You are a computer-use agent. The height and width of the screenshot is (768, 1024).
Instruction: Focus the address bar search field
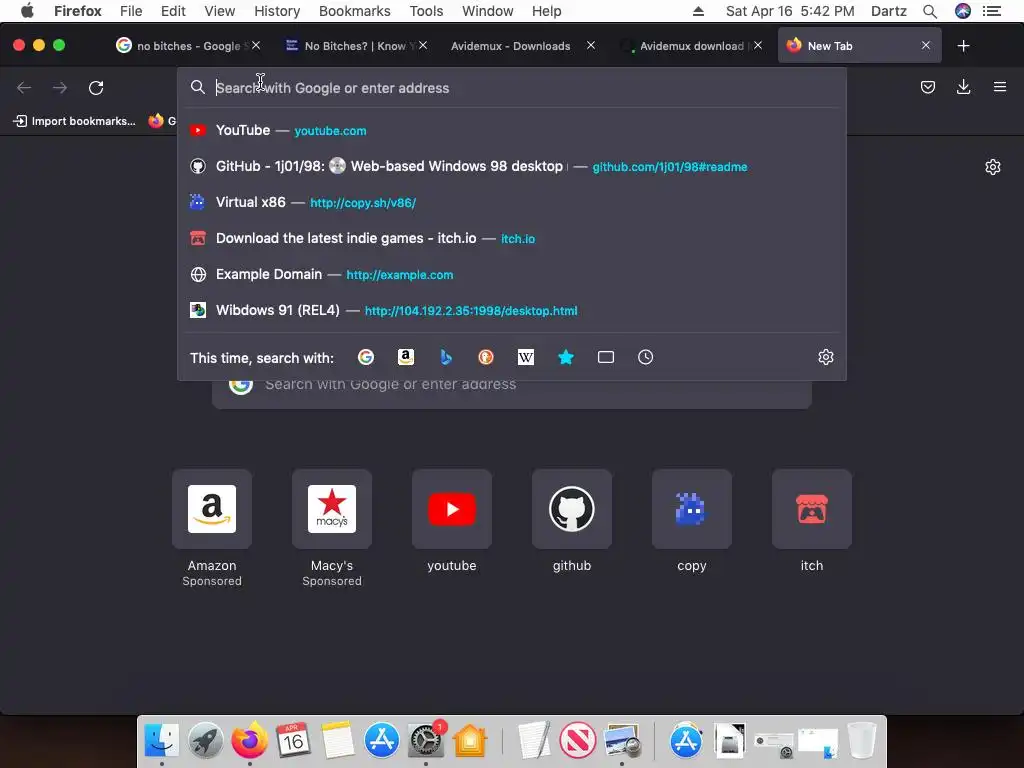click(x=512, y=88)
